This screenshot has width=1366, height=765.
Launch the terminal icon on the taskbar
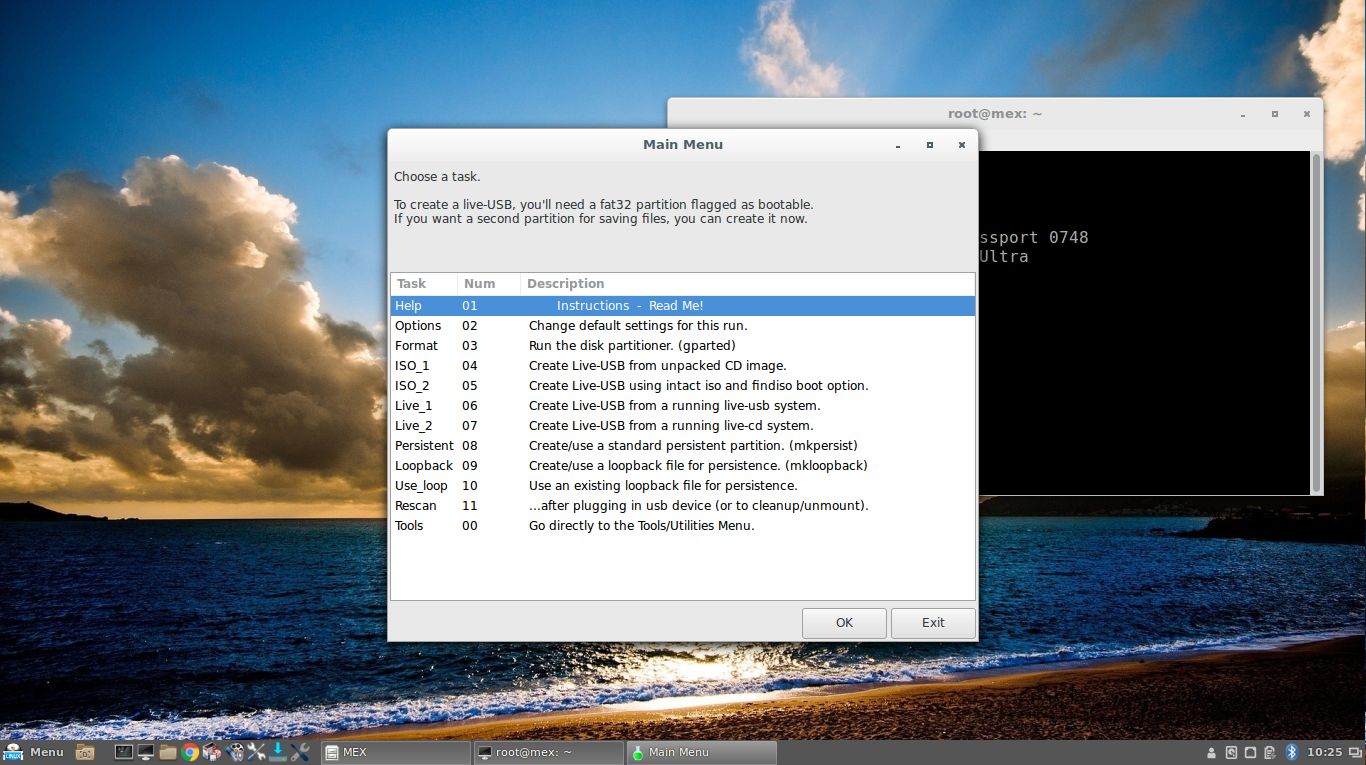pos(123,752)
